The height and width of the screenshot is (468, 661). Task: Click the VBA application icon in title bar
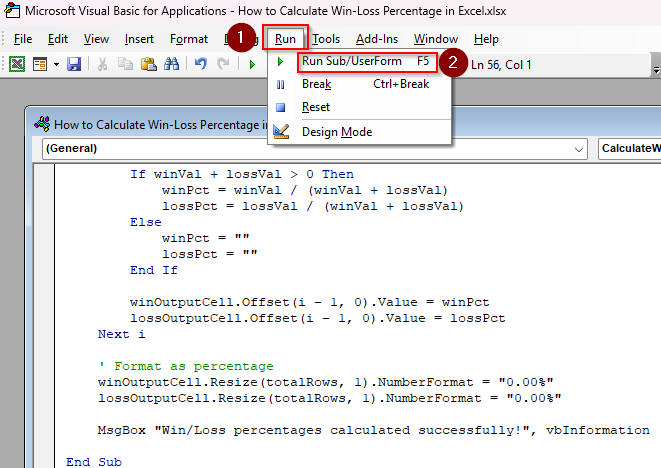(12, 11)
